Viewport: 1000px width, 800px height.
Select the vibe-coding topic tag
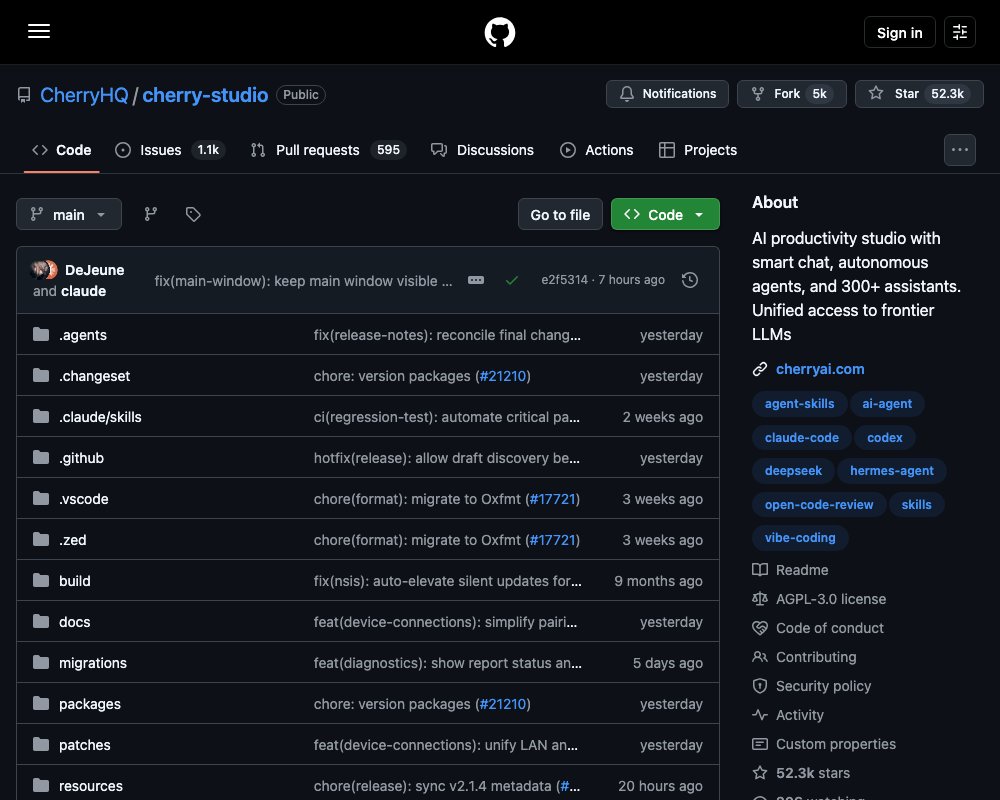click(x=800, y=538)
